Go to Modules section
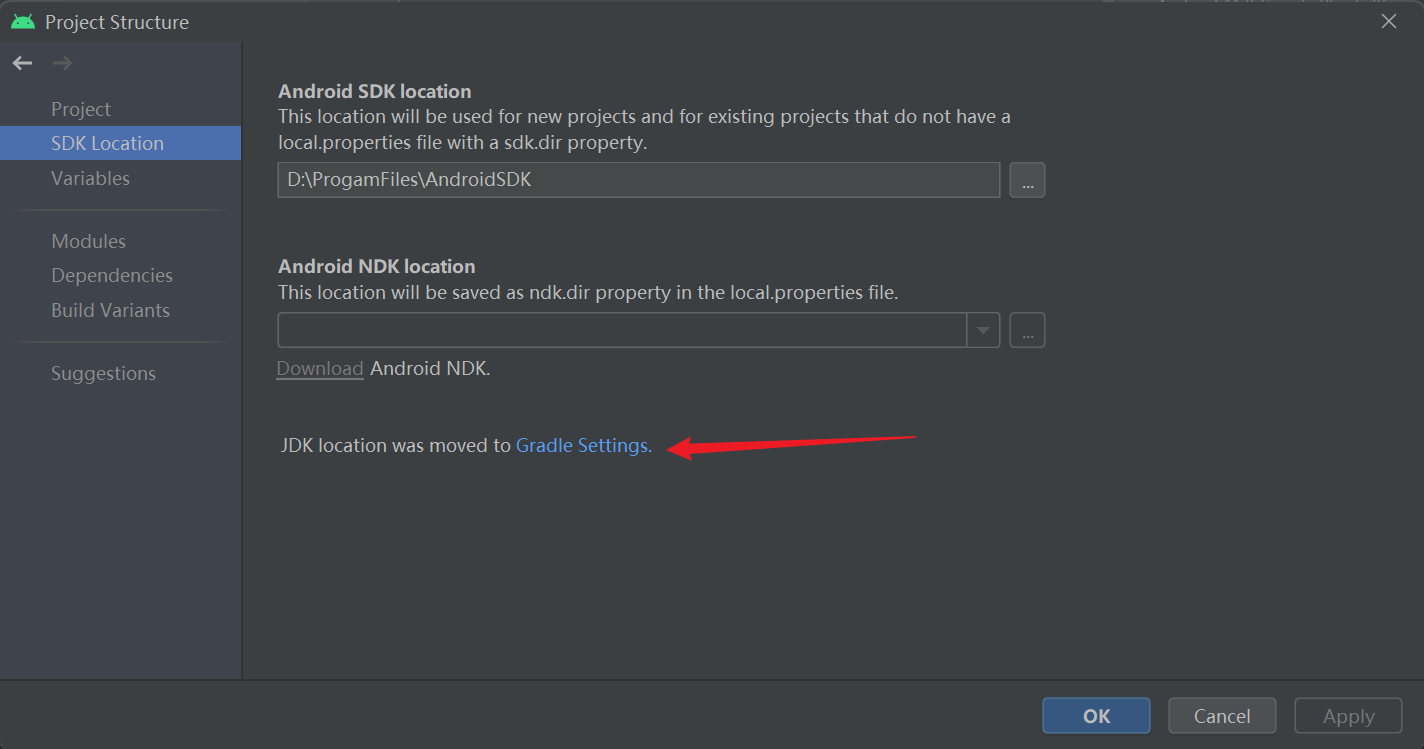The image size is (1424, 749). (x=88, y=241)
